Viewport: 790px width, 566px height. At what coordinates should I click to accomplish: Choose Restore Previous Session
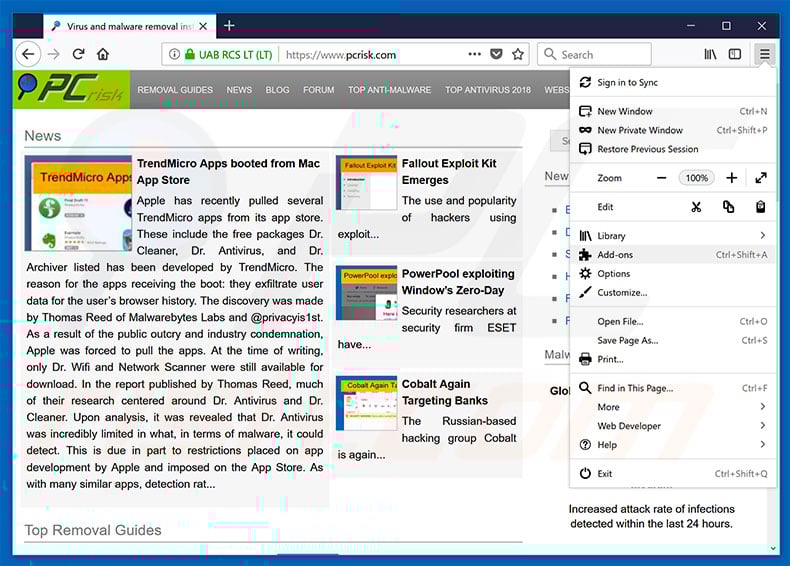[673, 149]
